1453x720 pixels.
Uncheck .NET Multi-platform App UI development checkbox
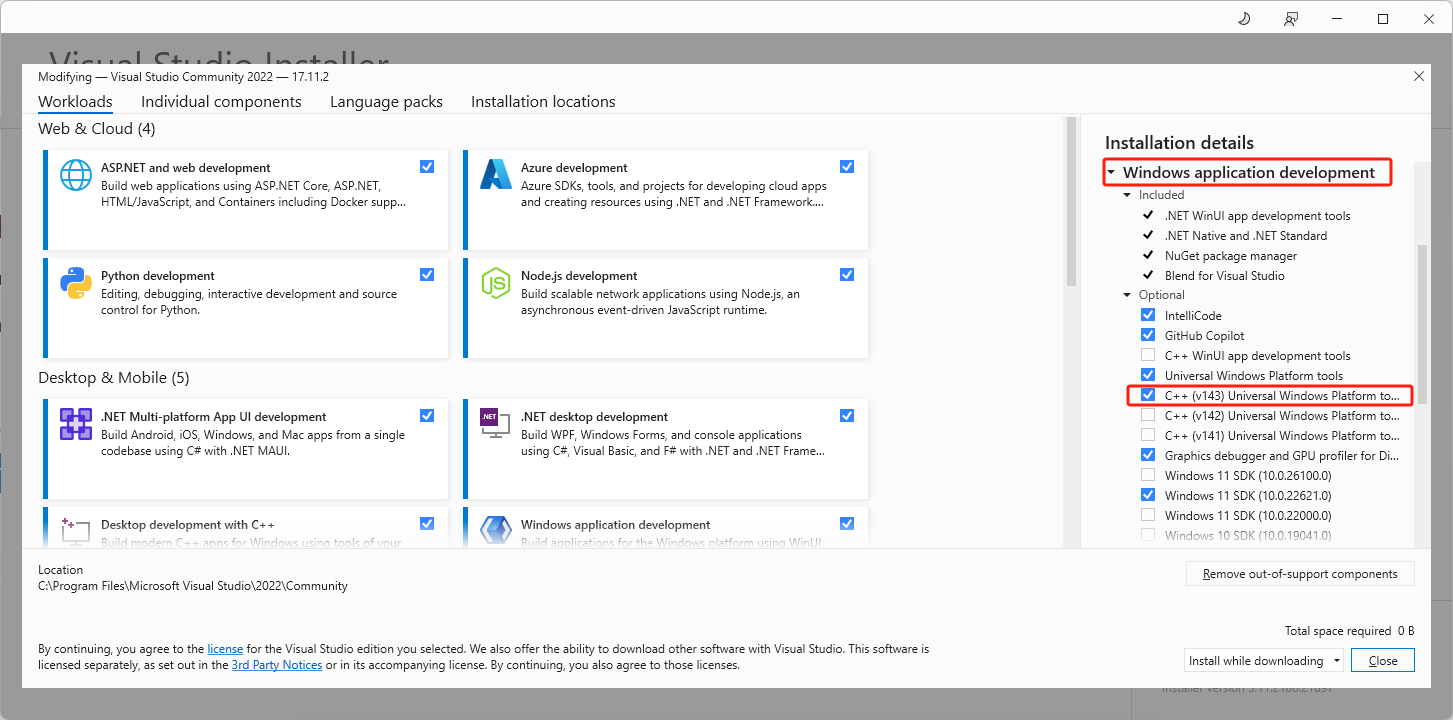pyautogui.click(x=427, y=416)
